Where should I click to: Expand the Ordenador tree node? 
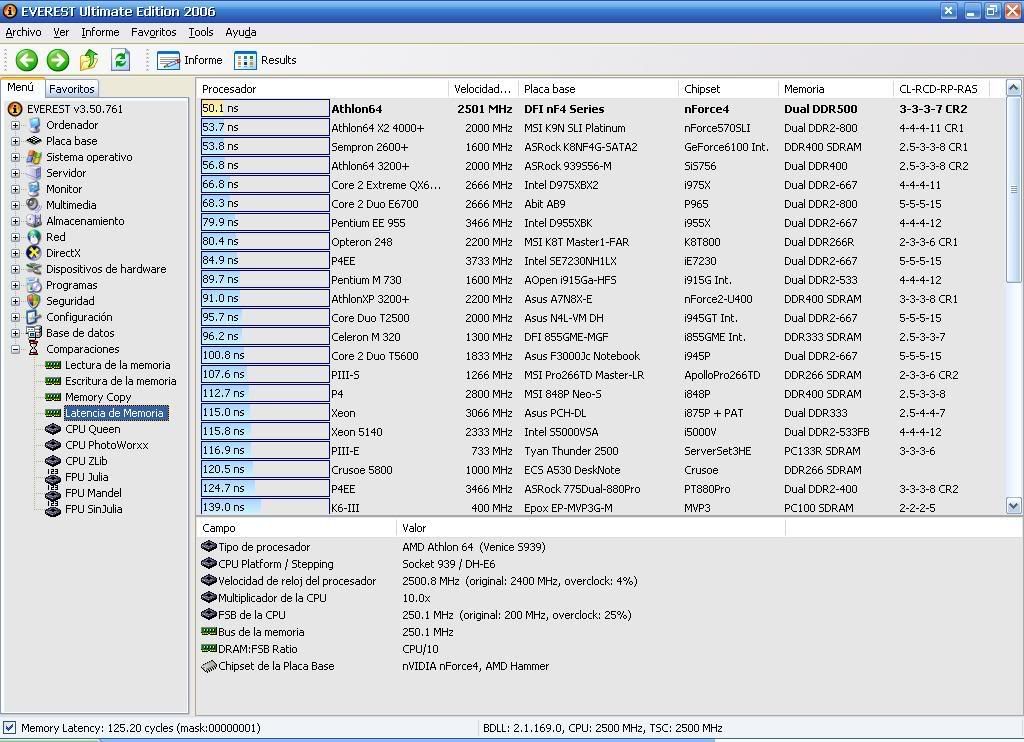(x=15, y=125)
